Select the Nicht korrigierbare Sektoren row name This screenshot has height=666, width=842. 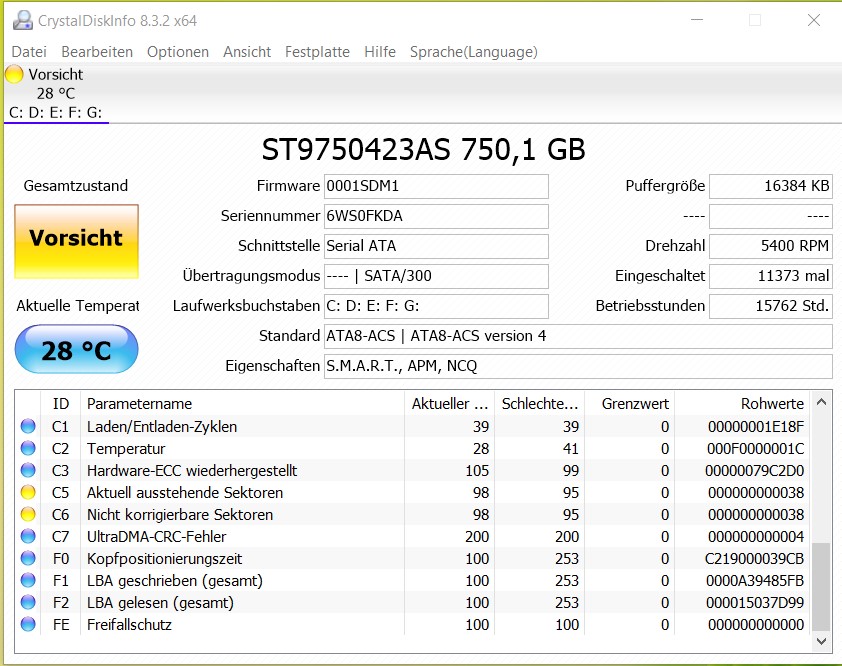180,515
